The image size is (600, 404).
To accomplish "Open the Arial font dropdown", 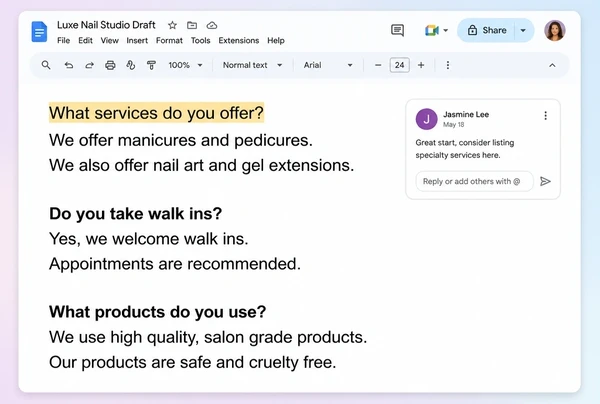I will (x=328, y=65).
